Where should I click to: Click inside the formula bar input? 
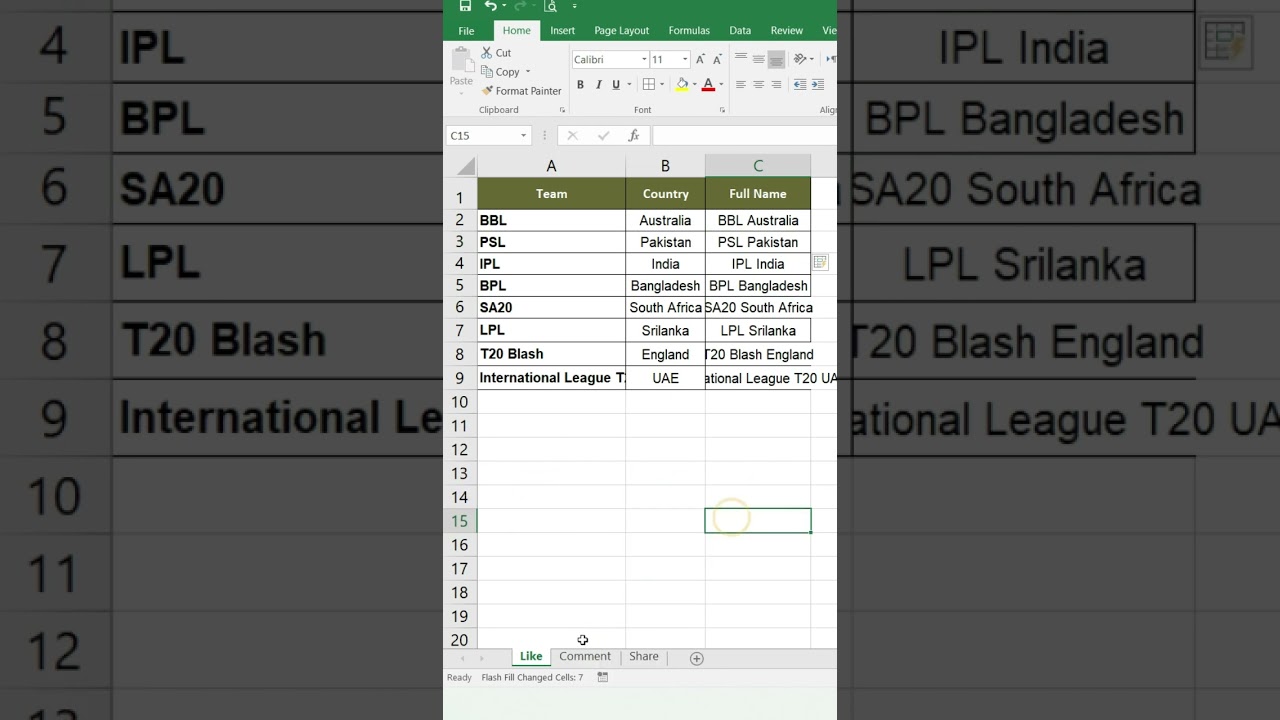(x=744, y=136)
